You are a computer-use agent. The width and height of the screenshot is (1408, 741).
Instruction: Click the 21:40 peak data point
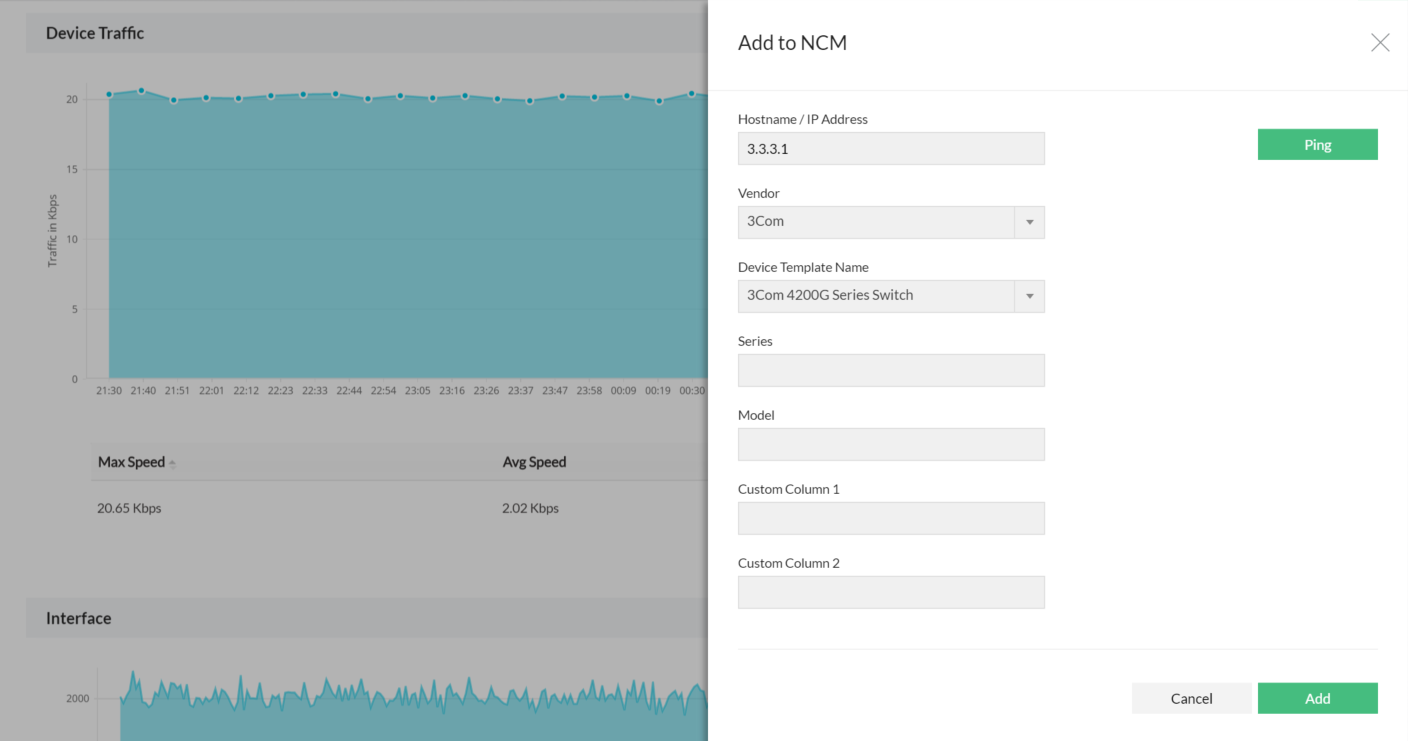coord(141,91)
